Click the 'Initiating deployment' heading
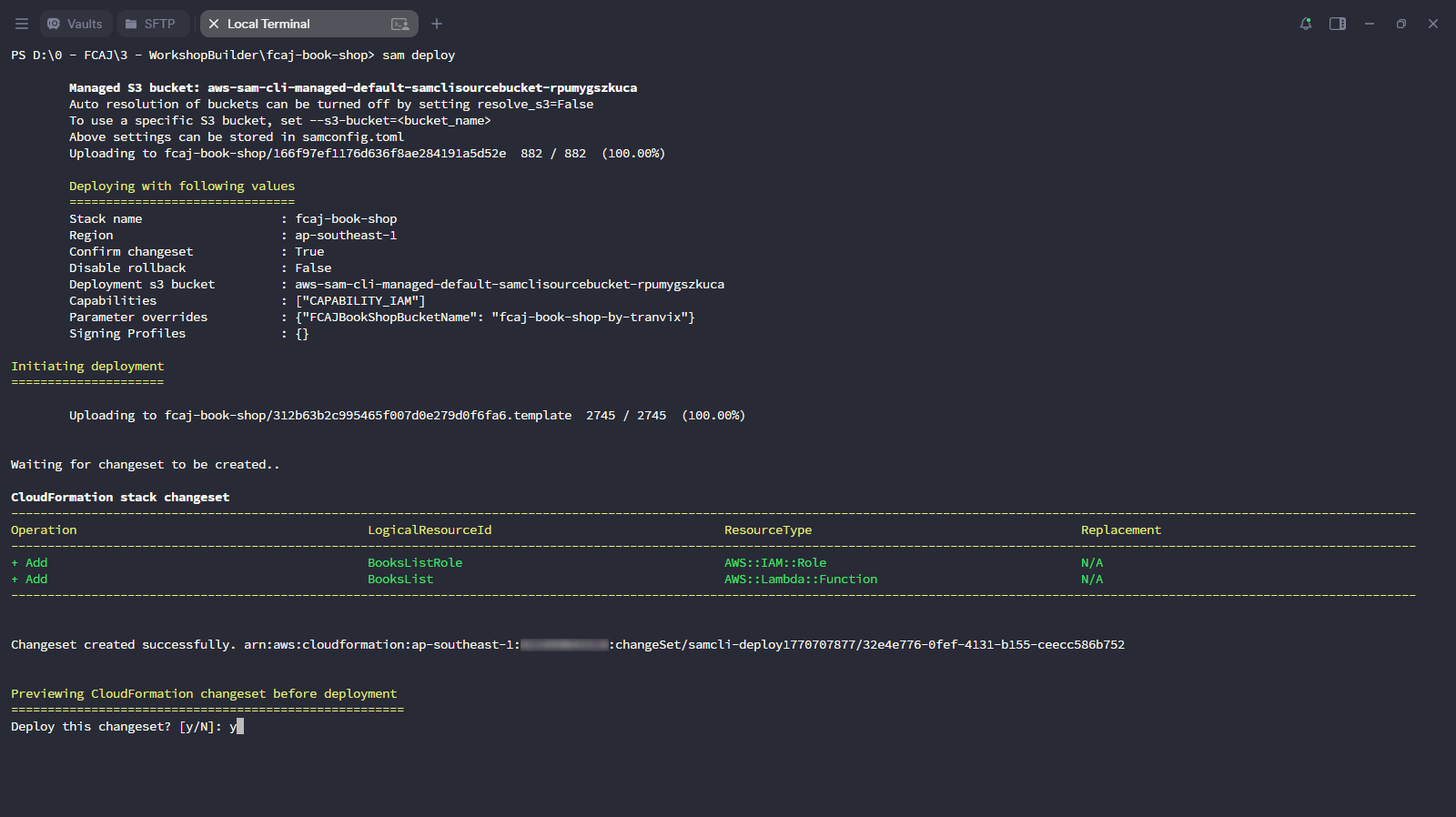This screenshot has height=817, width=1456. (87, 367)
